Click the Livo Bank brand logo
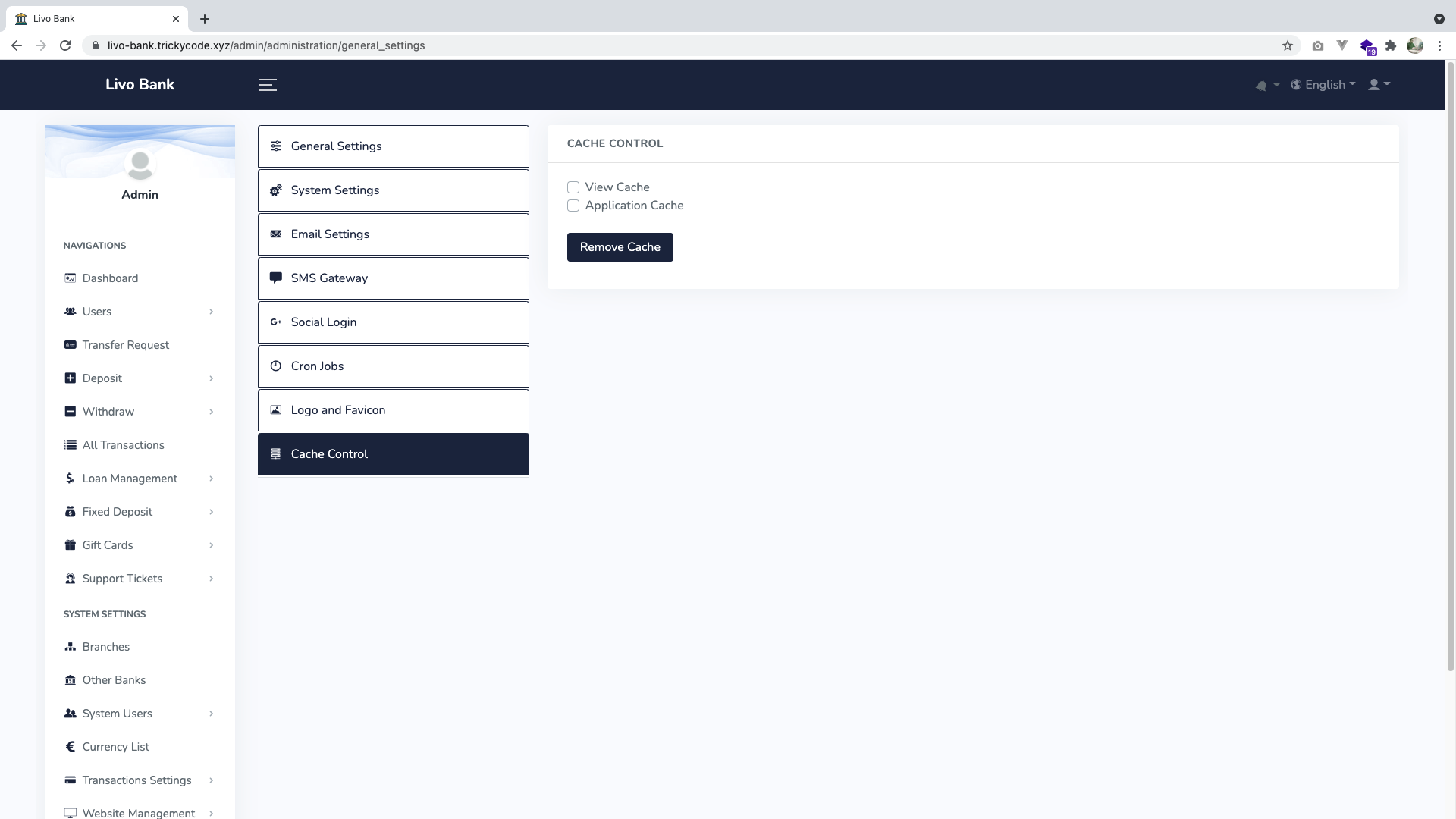1456x819 pixels. (x=140, y=85)
